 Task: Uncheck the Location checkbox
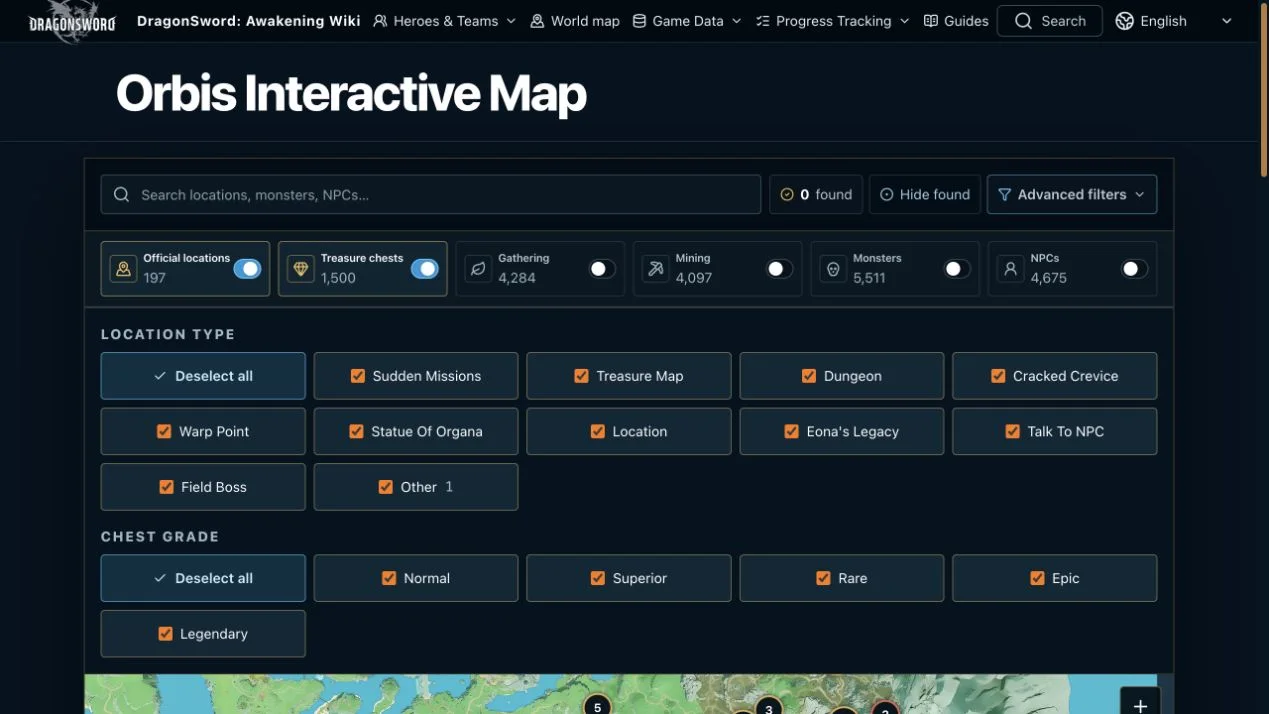(x=597, y=431)
